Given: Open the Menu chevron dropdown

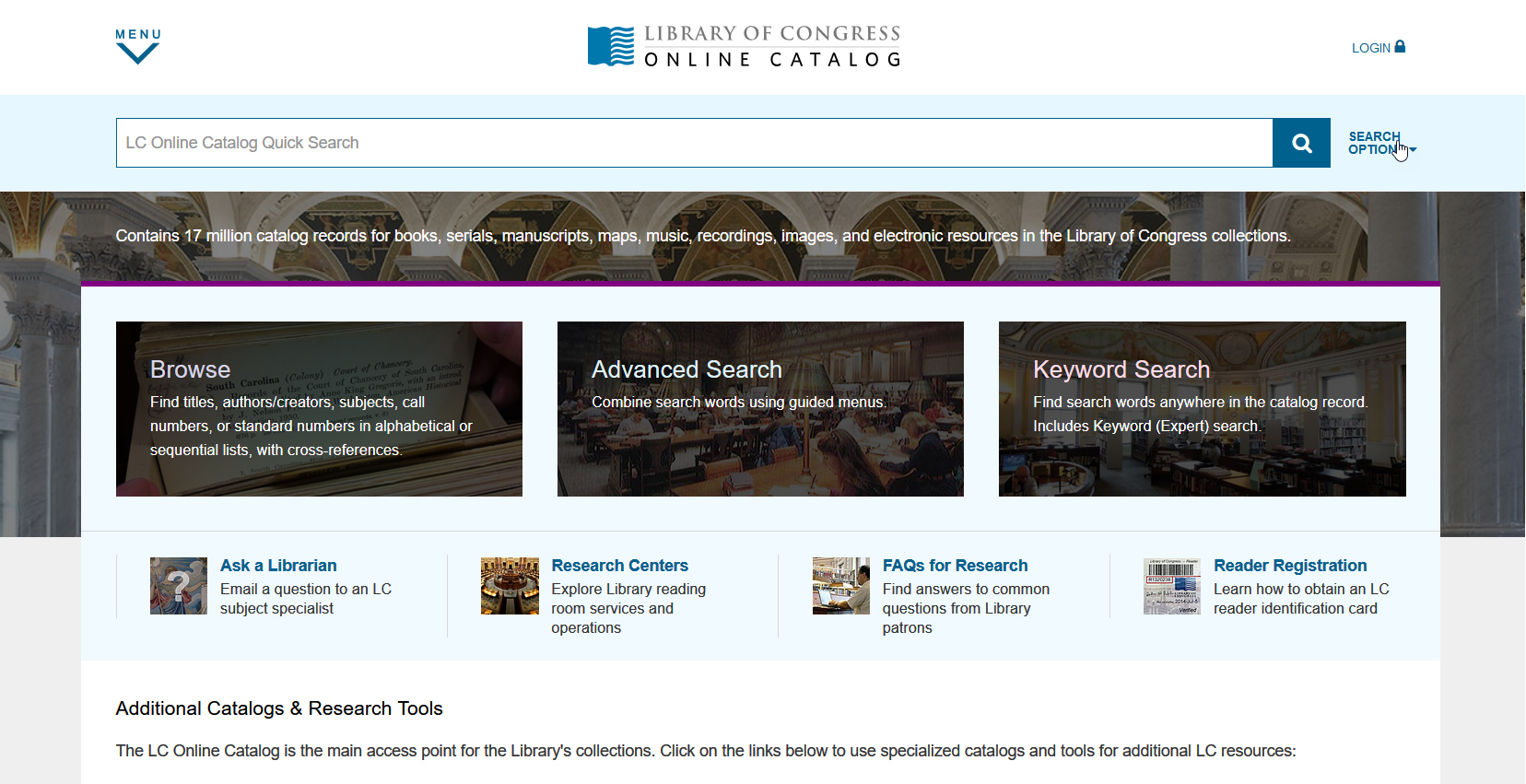Looking at the screenshot, I should coord(137,54).
